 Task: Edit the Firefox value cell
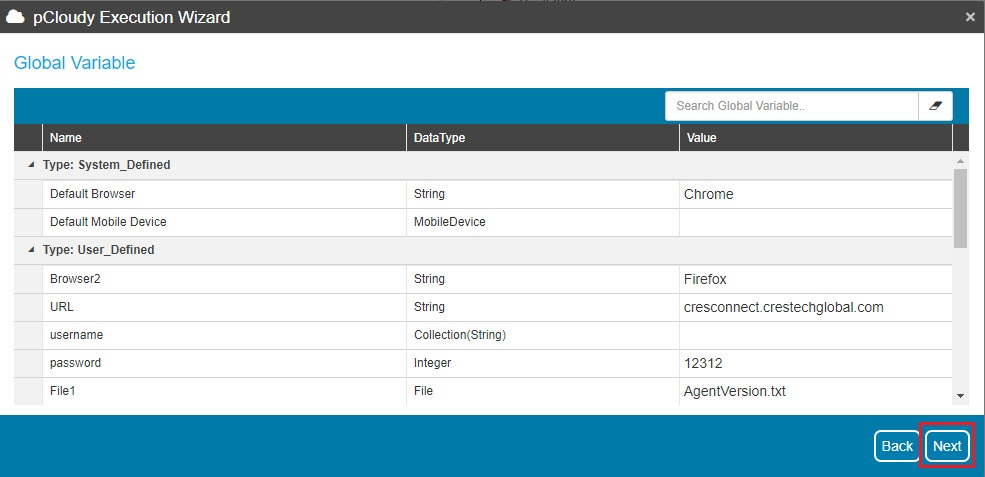[816, 279]
